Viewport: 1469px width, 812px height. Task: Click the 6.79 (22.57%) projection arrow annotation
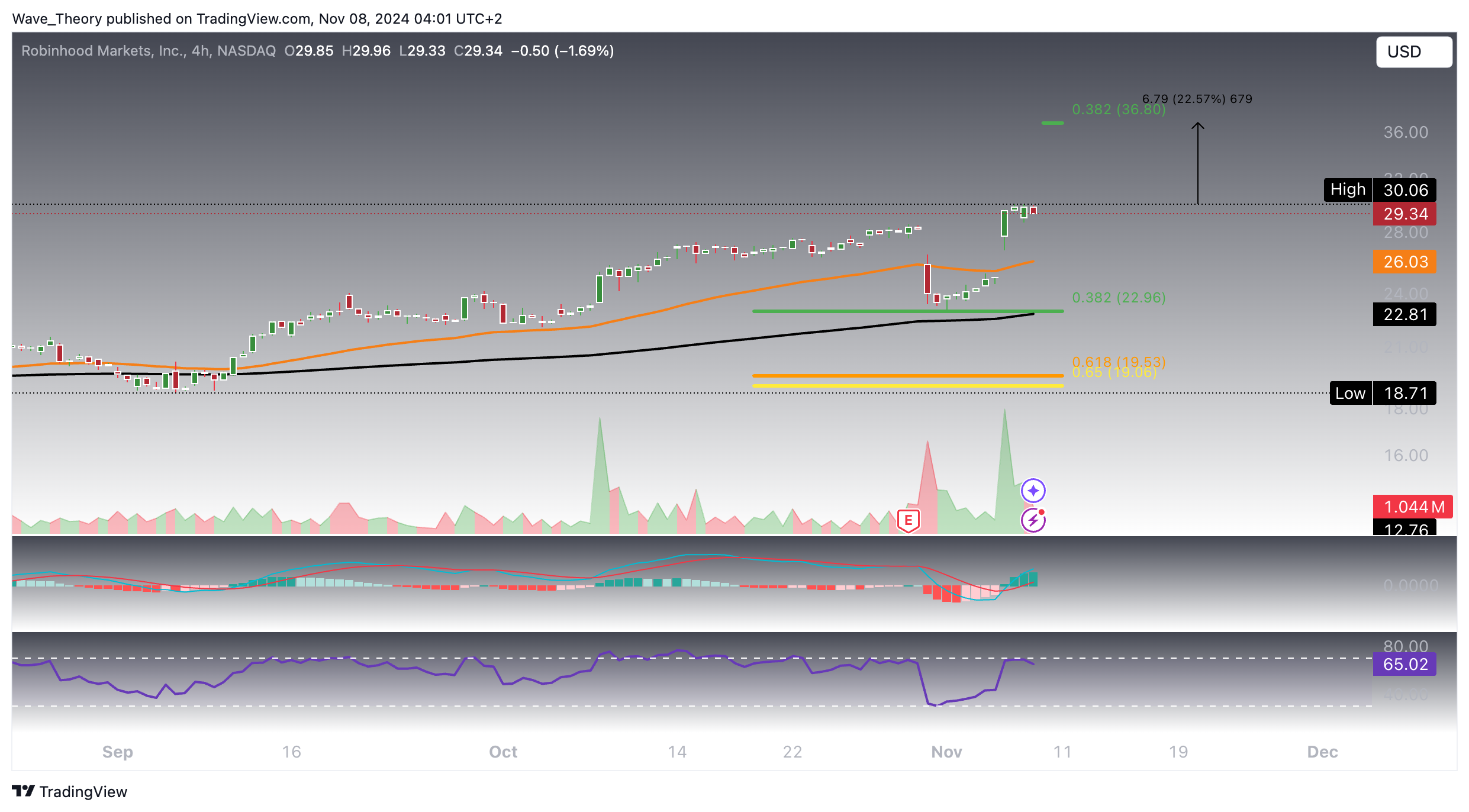click(x=1196, y=99)
